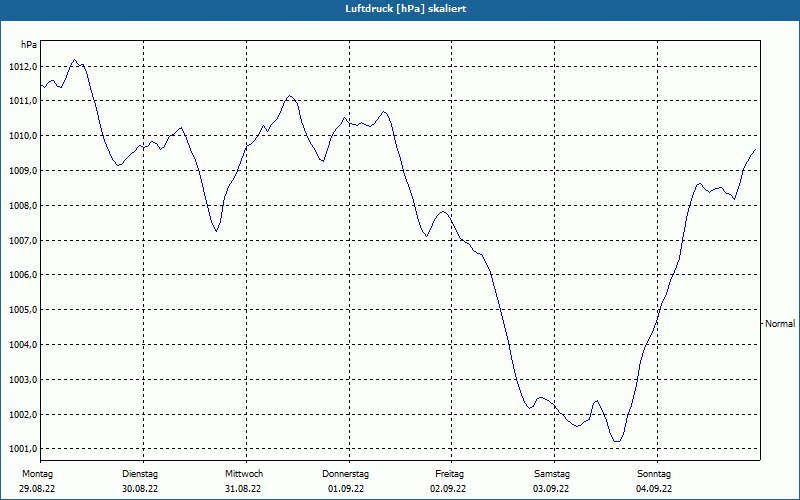Click the date 30.08.22

coord(140,489)
